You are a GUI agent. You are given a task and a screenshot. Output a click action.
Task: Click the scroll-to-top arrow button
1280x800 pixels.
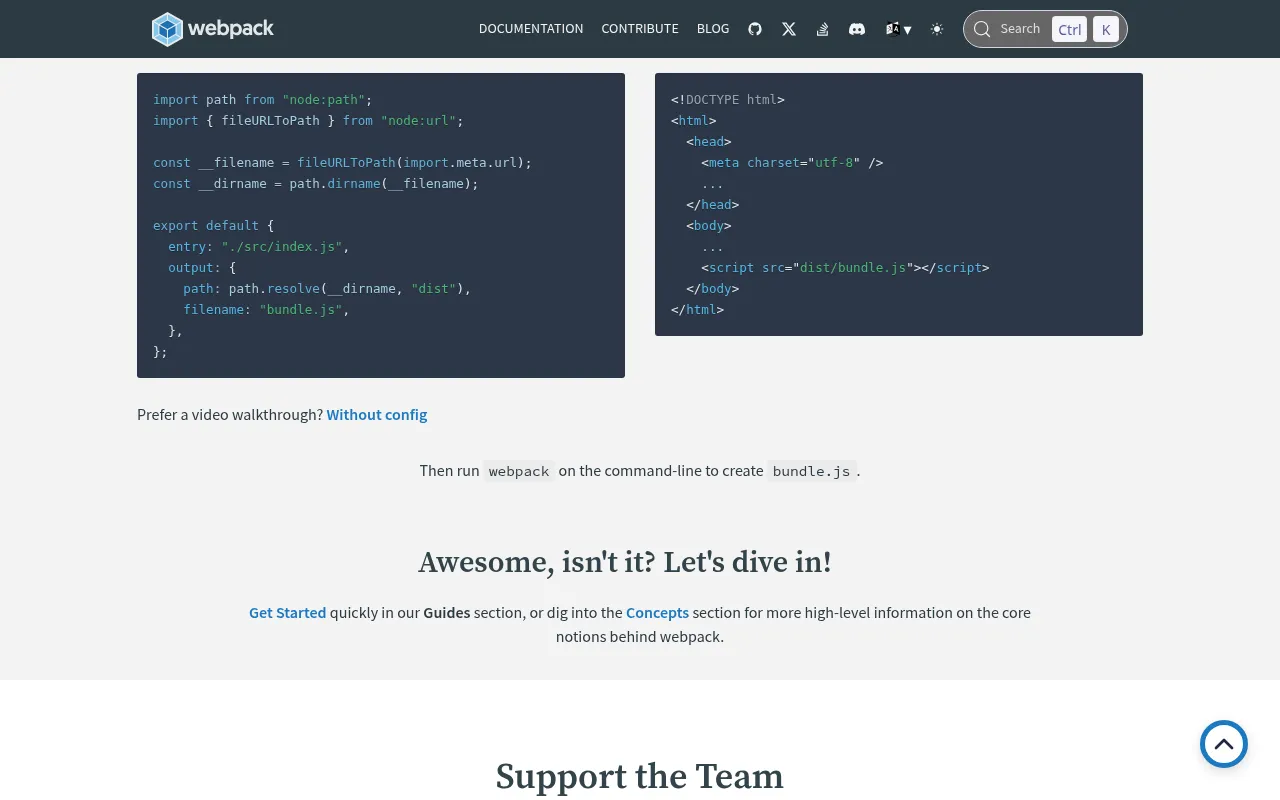click(x=1224, y=744)
